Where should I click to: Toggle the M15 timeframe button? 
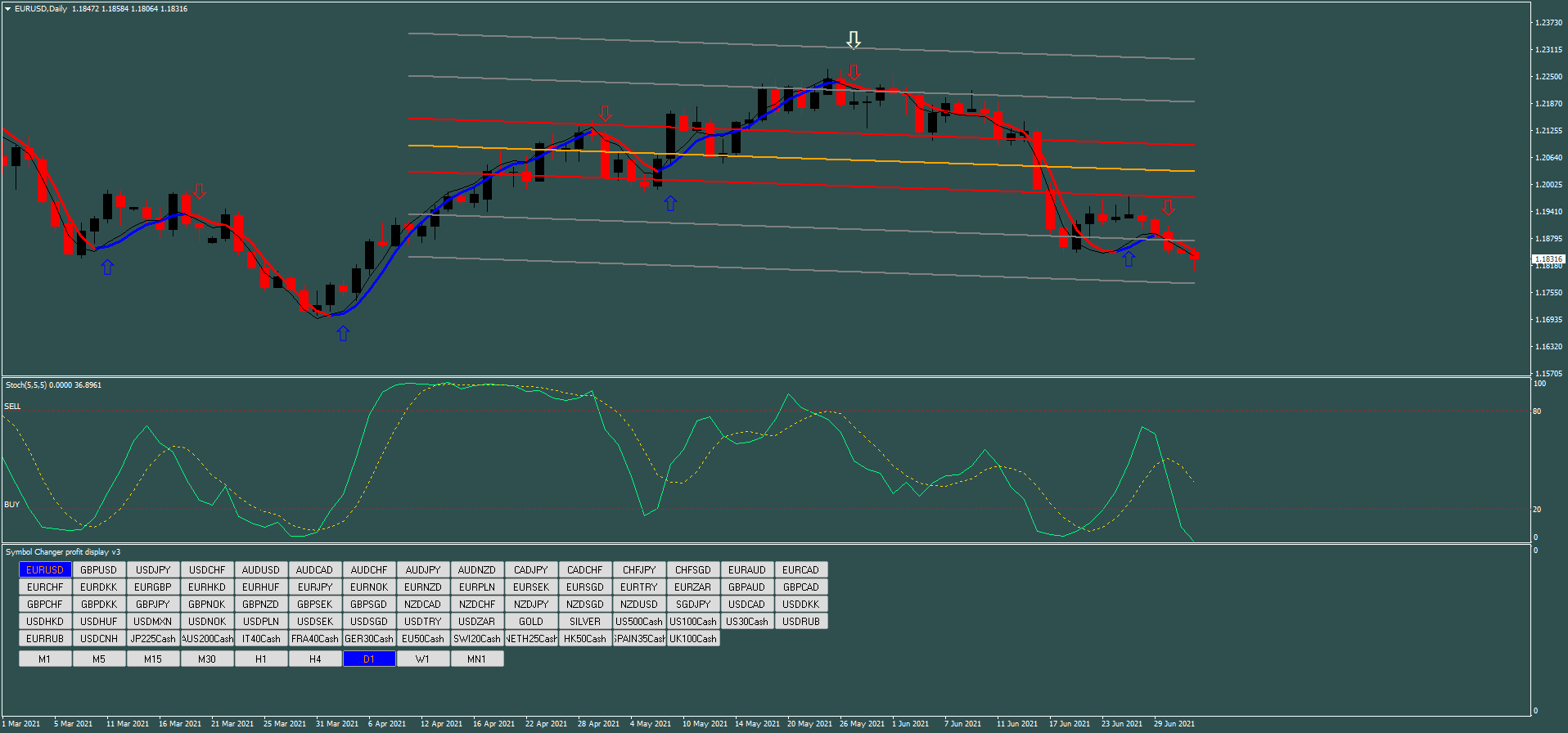click(x=153, y=659)
